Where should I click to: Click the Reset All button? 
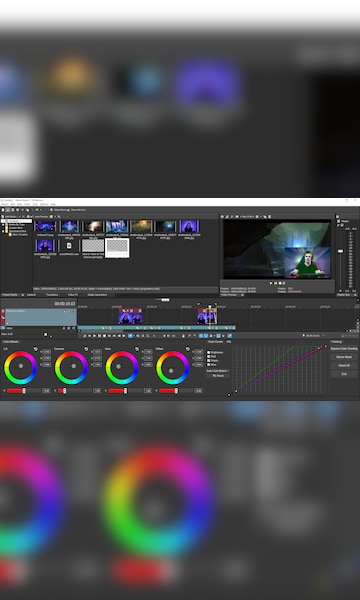[344, 365]
